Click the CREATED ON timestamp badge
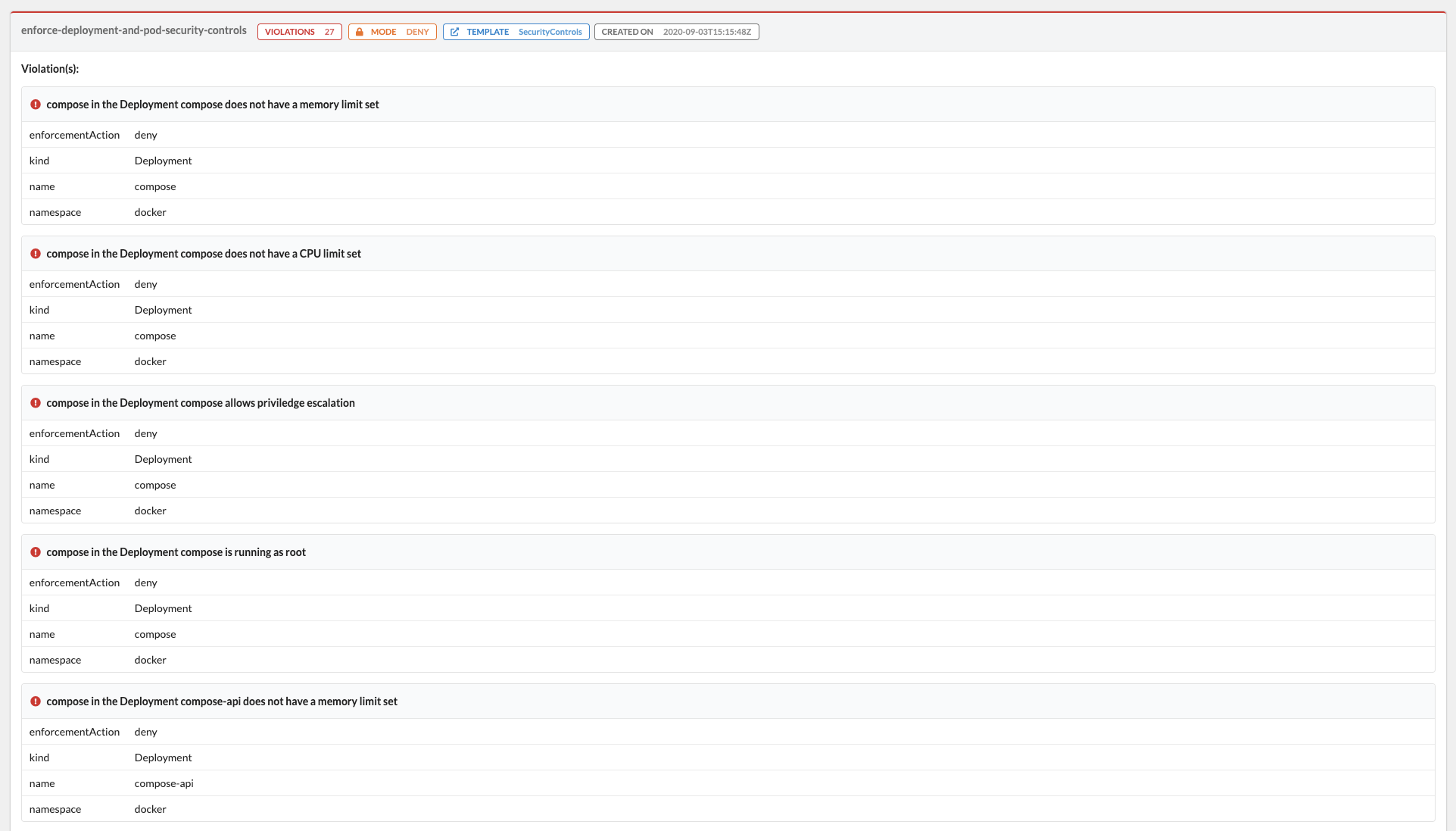The width and height of the screenshot is (1456, 831). point(676,32)
